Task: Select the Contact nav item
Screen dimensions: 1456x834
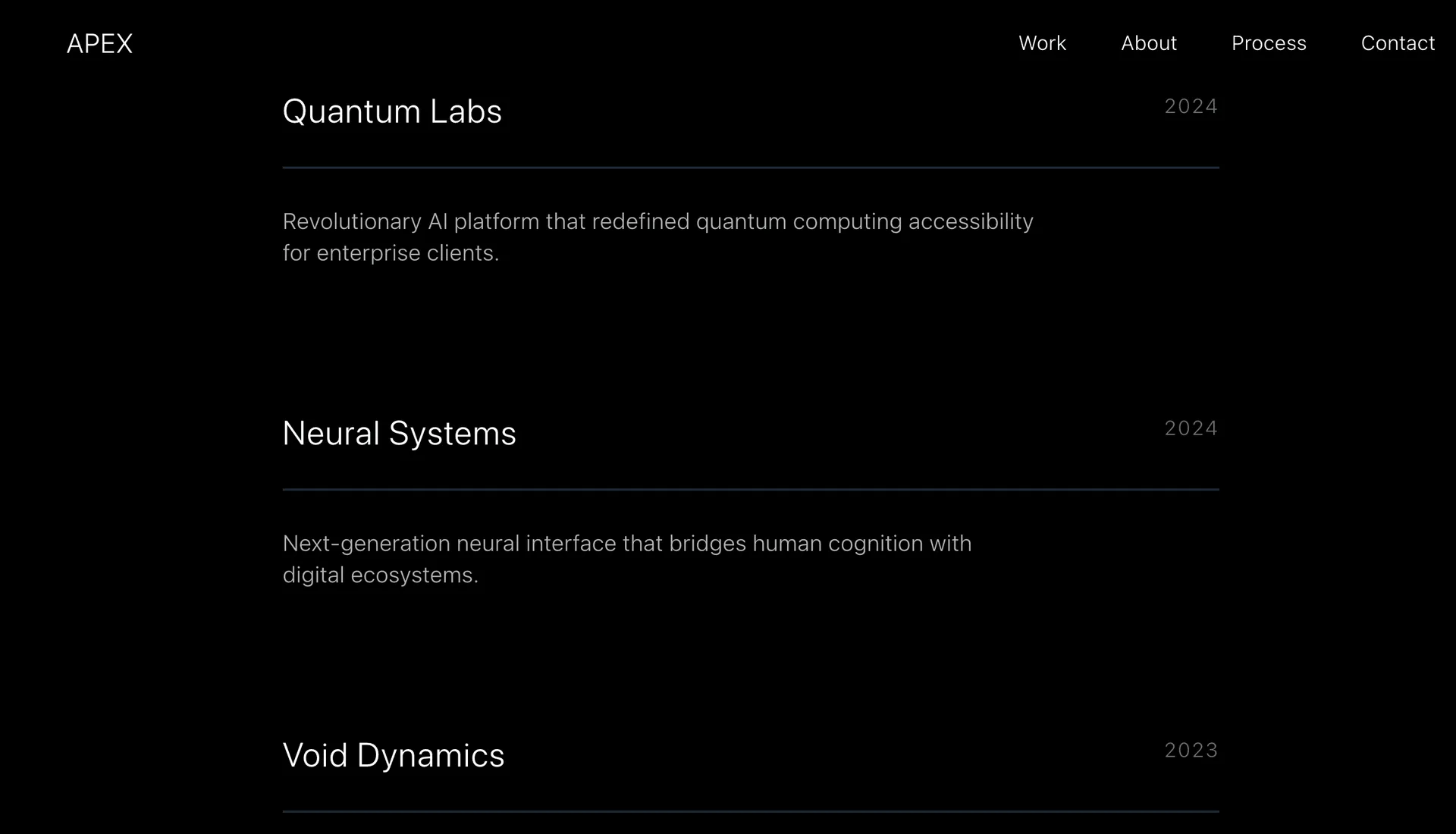Action: 1398,43
